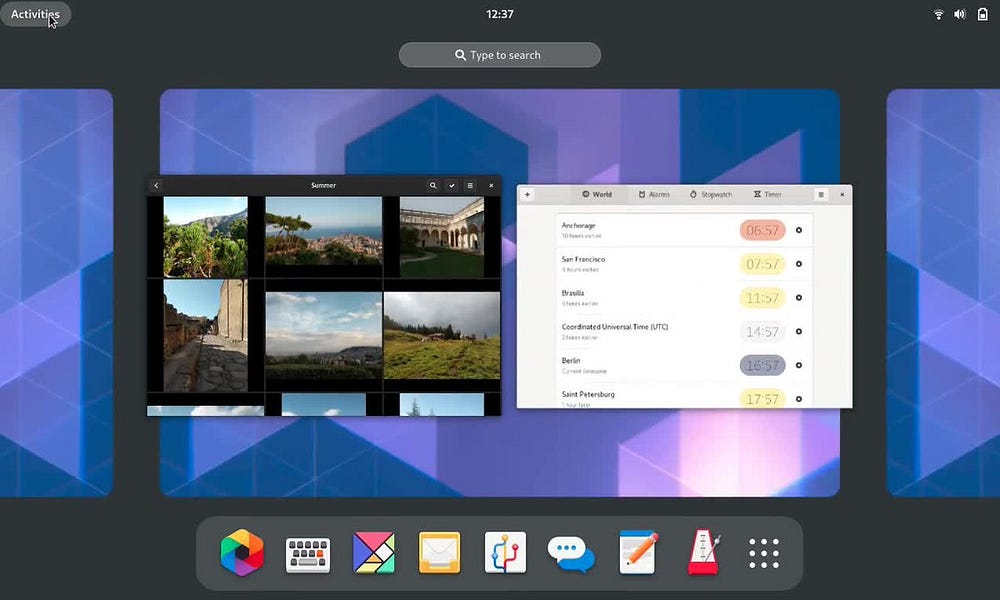1000x600 pixels.
Task: Open the text editor app from the dock
Action: 638,551
